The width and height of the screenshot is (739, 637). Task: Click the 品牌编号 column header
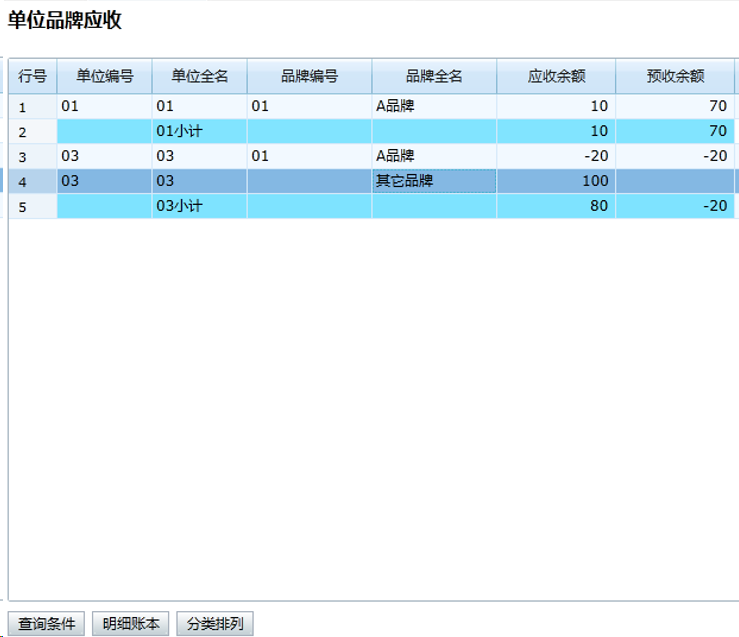point(309,77)
